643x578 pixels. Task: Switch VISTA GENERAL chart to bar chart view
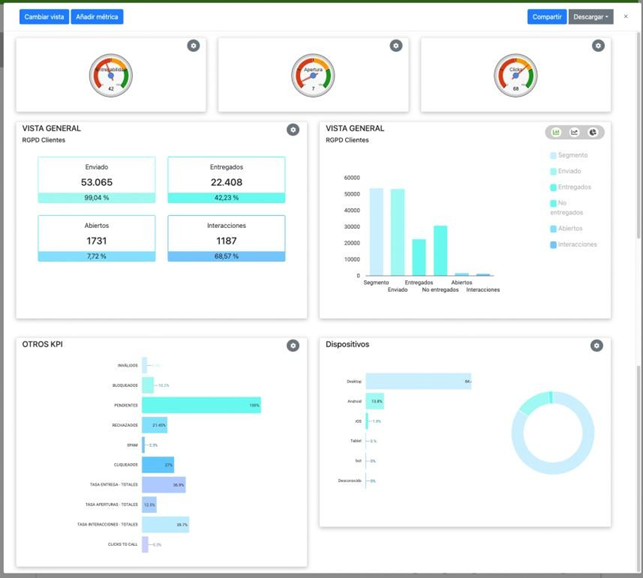tap(556, 132)
